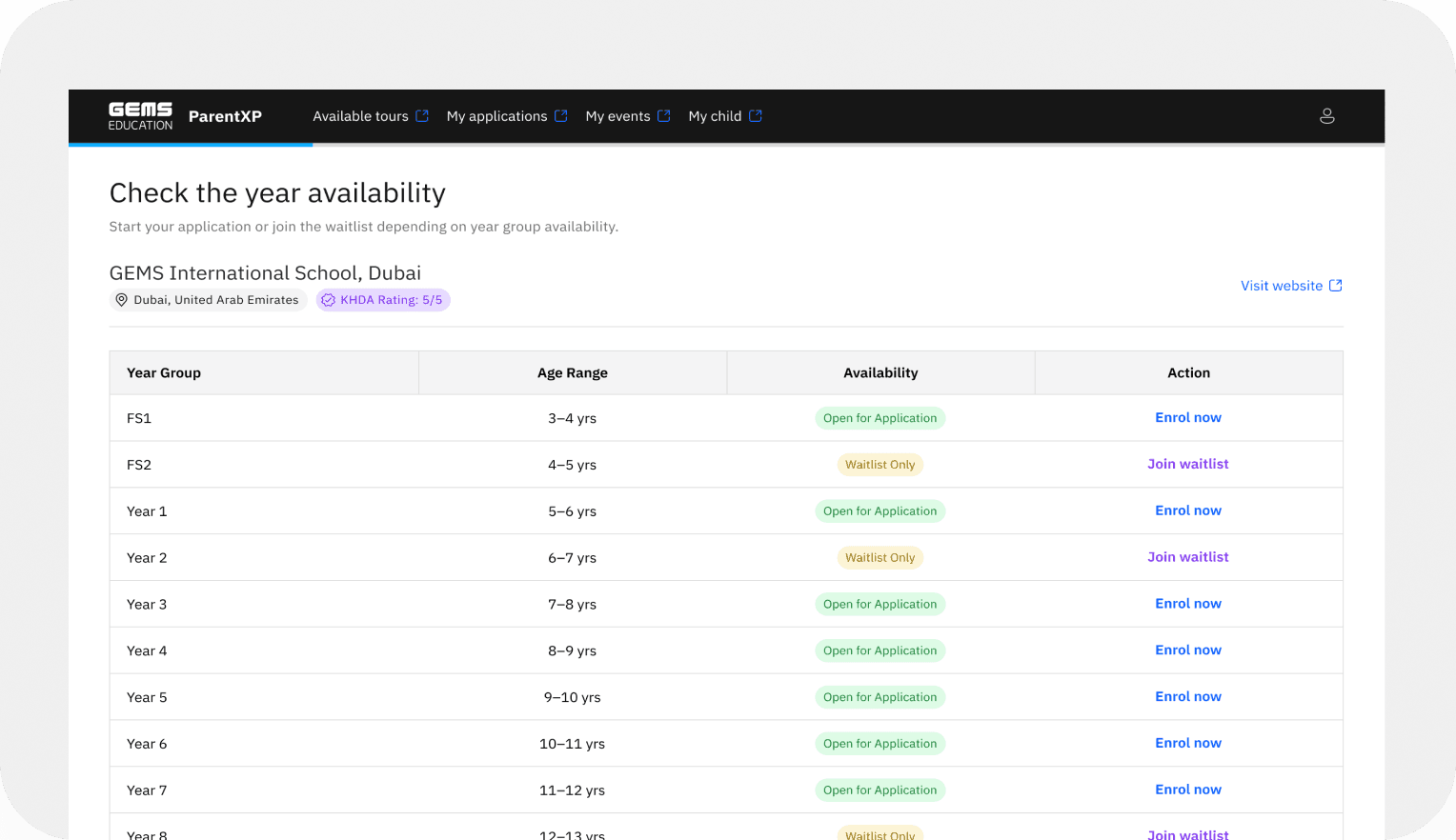Open the Available tours menu item
Viewport: 1456px width, 840px height.
click(x=362, y=115)
